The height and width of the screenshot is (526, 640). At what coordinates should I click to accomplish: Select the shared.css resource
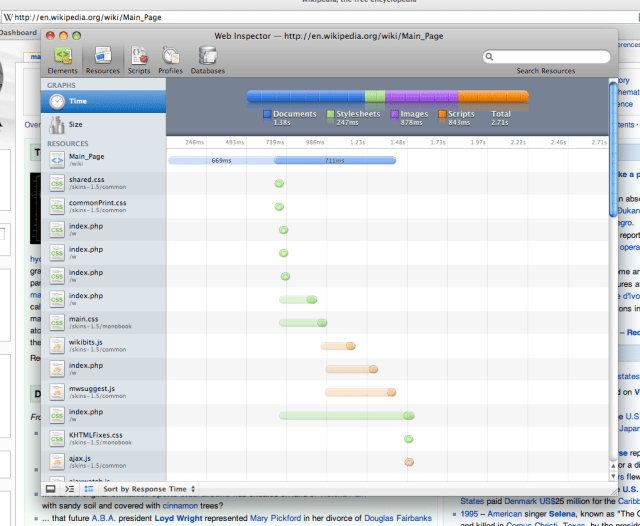click(x=103, y=183)
